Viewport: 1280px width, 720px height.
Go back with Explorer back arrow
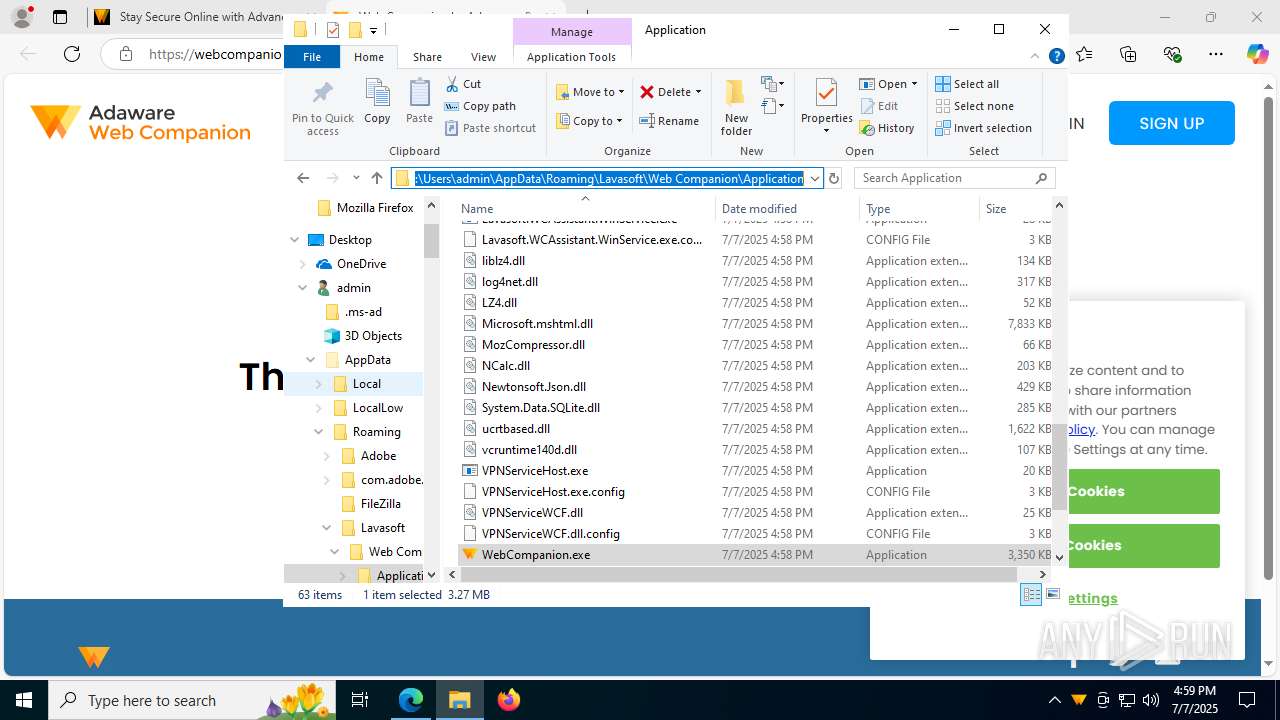303,178
